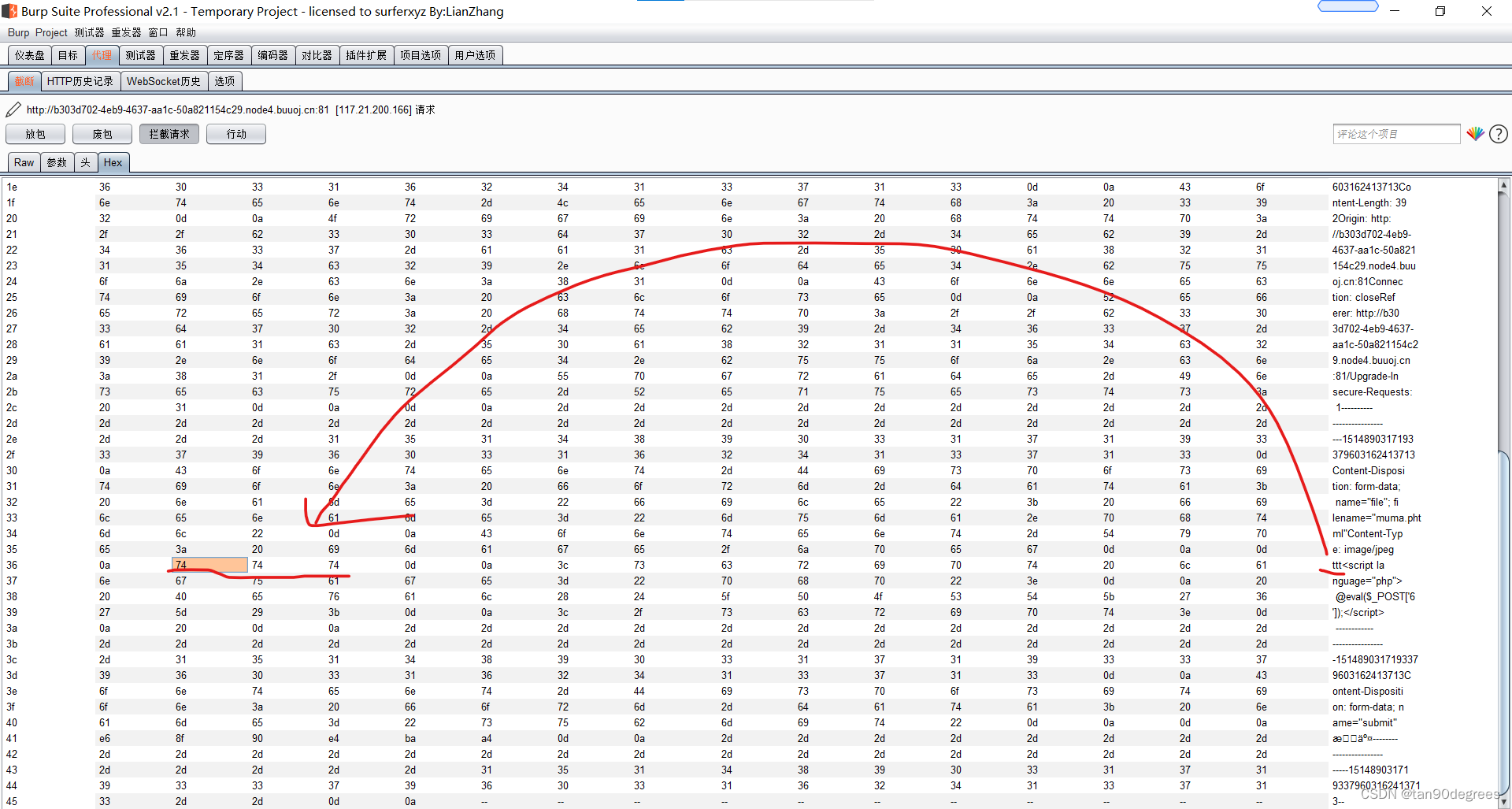Viewport: 1512px width, 809px height.
Task: Click ASCII text 'oj.cn:81Connec'
Action: pyautogui.click(x=1367, y=281)
